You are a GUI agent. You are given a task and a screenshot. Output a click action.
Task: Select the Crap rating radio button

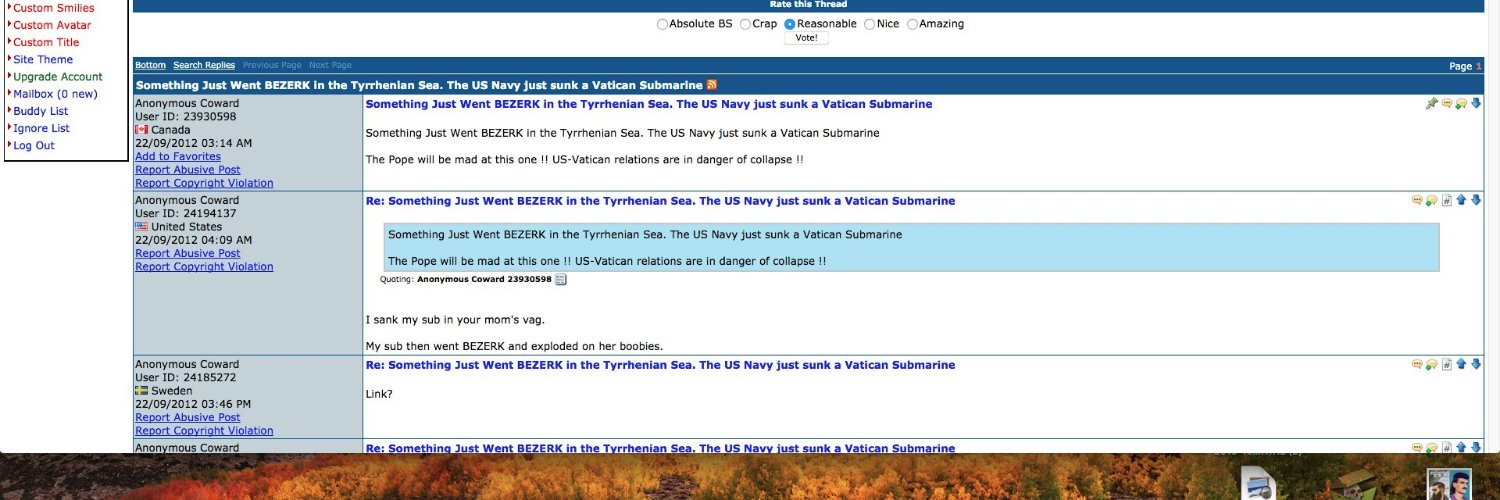[745, 24]
